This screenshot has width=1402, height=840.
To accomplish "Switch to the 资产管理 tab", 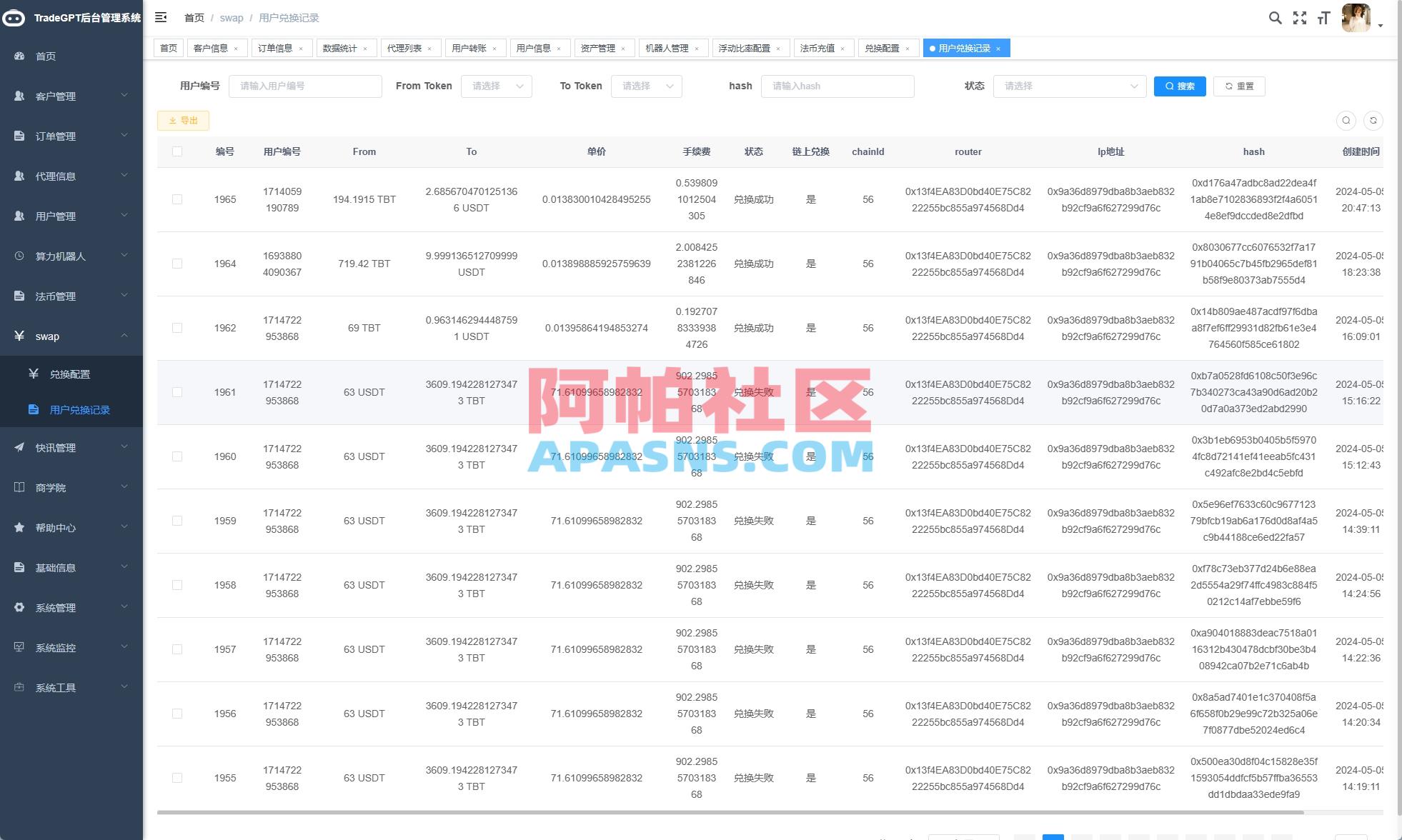I will click(599, 48).
